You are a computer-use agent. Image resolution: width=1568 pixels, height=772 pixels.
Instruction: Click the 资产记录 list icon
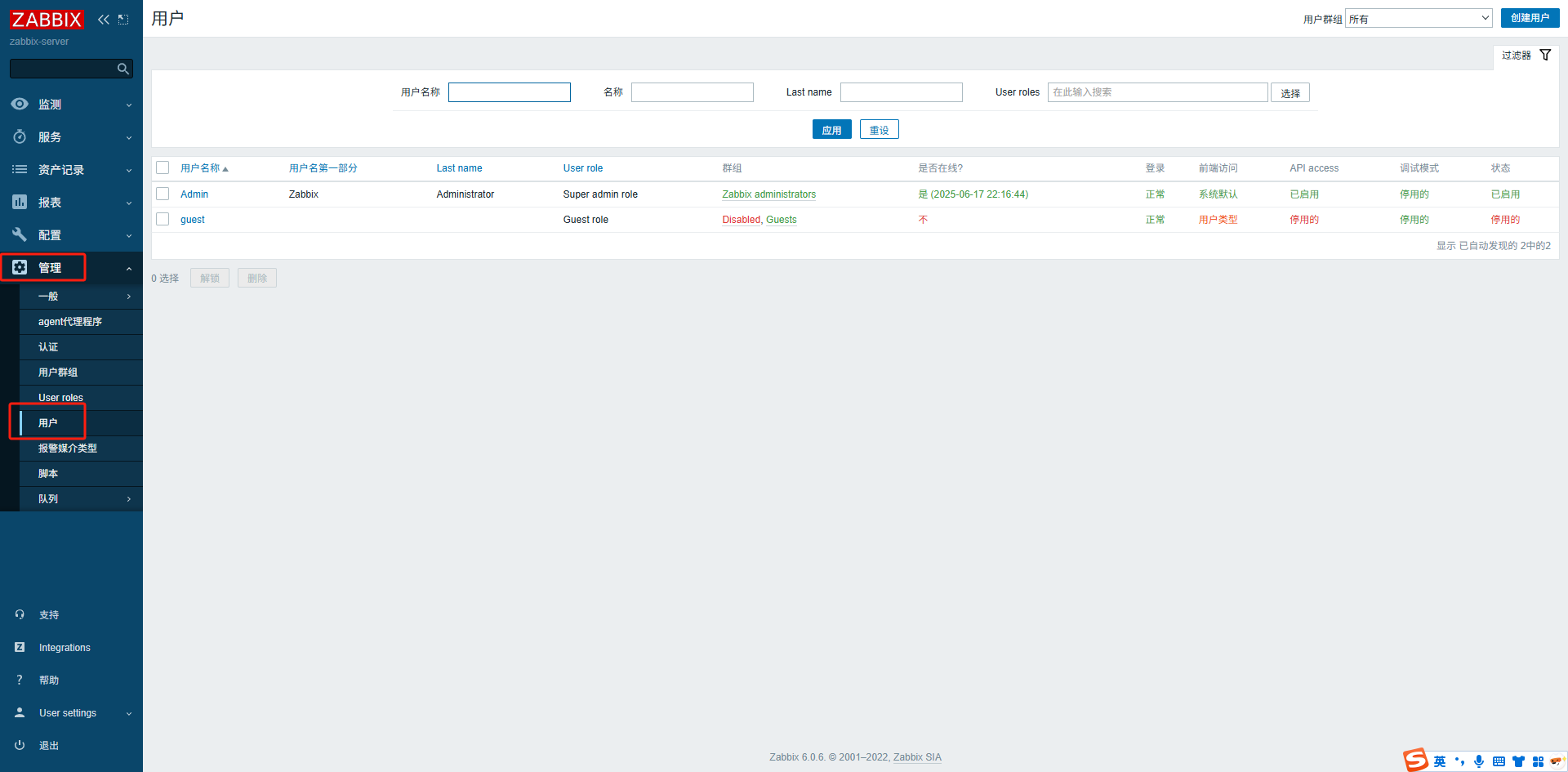click(x=20, y=169)
